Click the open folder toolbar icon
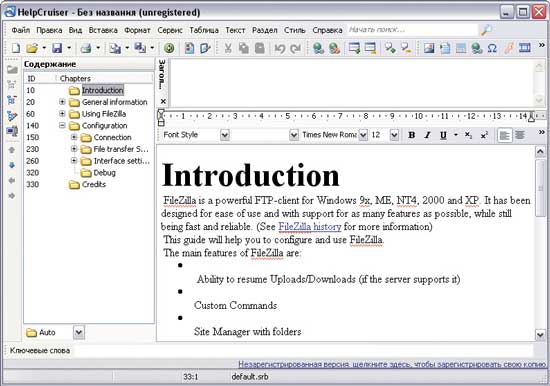 coord(32,48)
